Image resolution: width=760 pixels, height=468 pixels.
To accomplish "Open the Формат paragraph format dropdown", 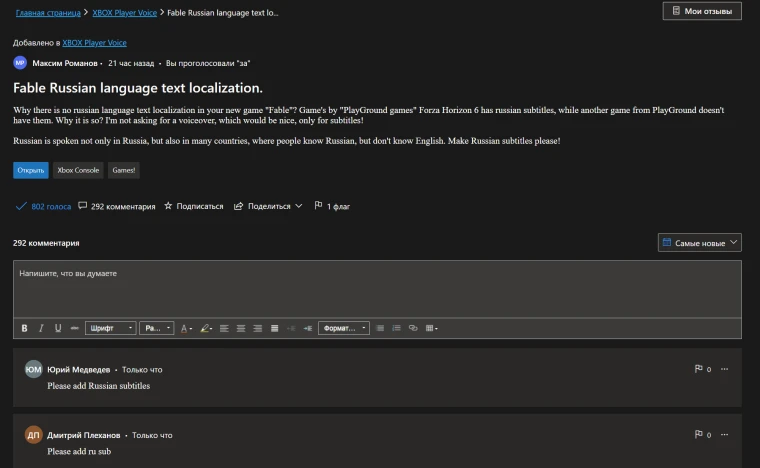I will [344, 328].
